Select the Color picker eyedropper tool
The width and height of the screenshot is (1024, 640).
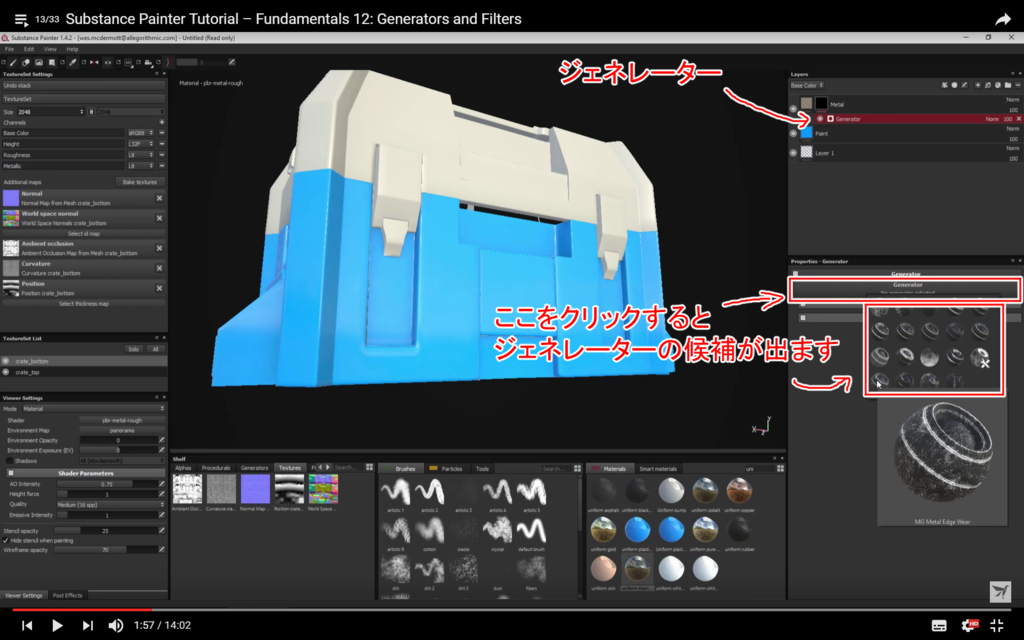tap(73, 63)
